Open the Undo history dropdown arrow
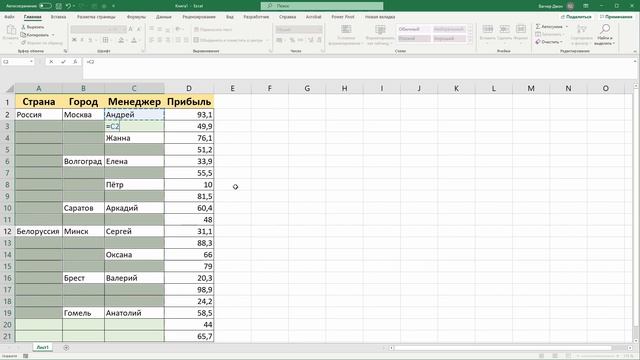Viewport: 640px width, 360px height. tap(74, 6)
